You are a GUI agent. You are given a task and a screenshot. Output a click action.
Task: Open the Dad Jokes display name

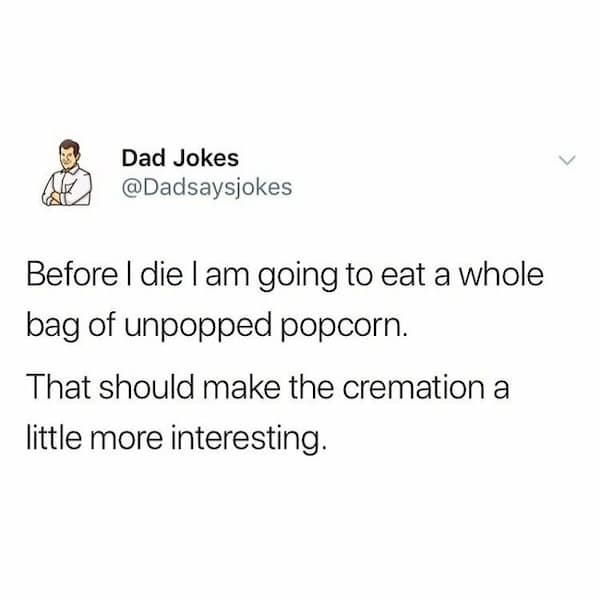pos(180,158)
